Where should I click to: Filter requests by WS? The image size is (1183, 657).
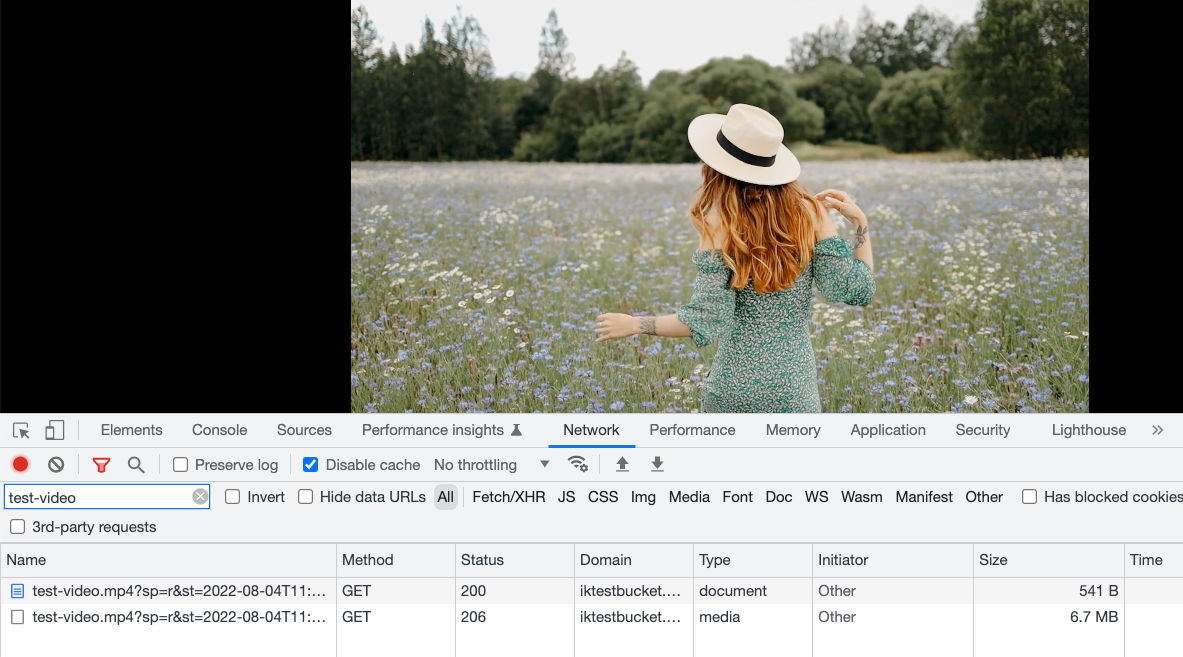(x=816, y=497)
